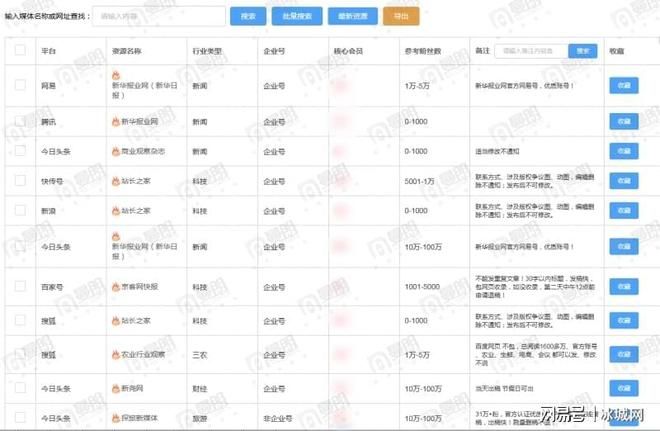Check the 商业观察杂志 row checkbox

tap(20, 150)
